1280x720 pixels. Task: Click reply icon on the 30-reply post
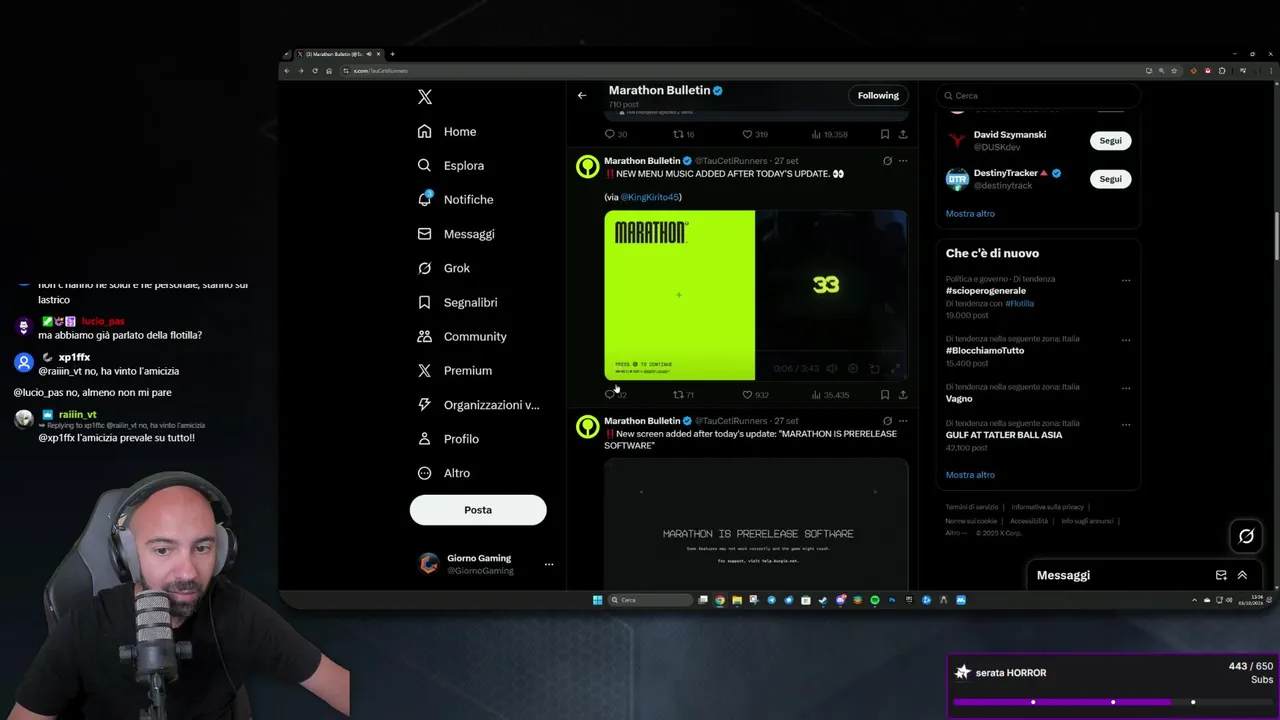click(610, 134)
